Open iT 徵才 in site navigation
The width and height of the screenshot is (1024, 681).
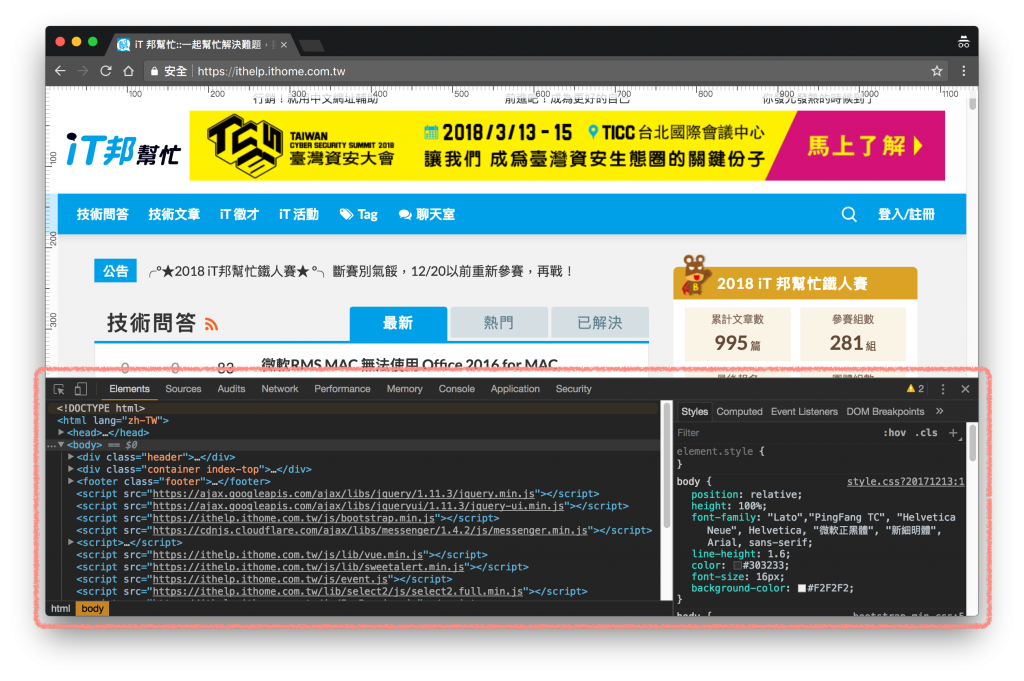point(239,214)
